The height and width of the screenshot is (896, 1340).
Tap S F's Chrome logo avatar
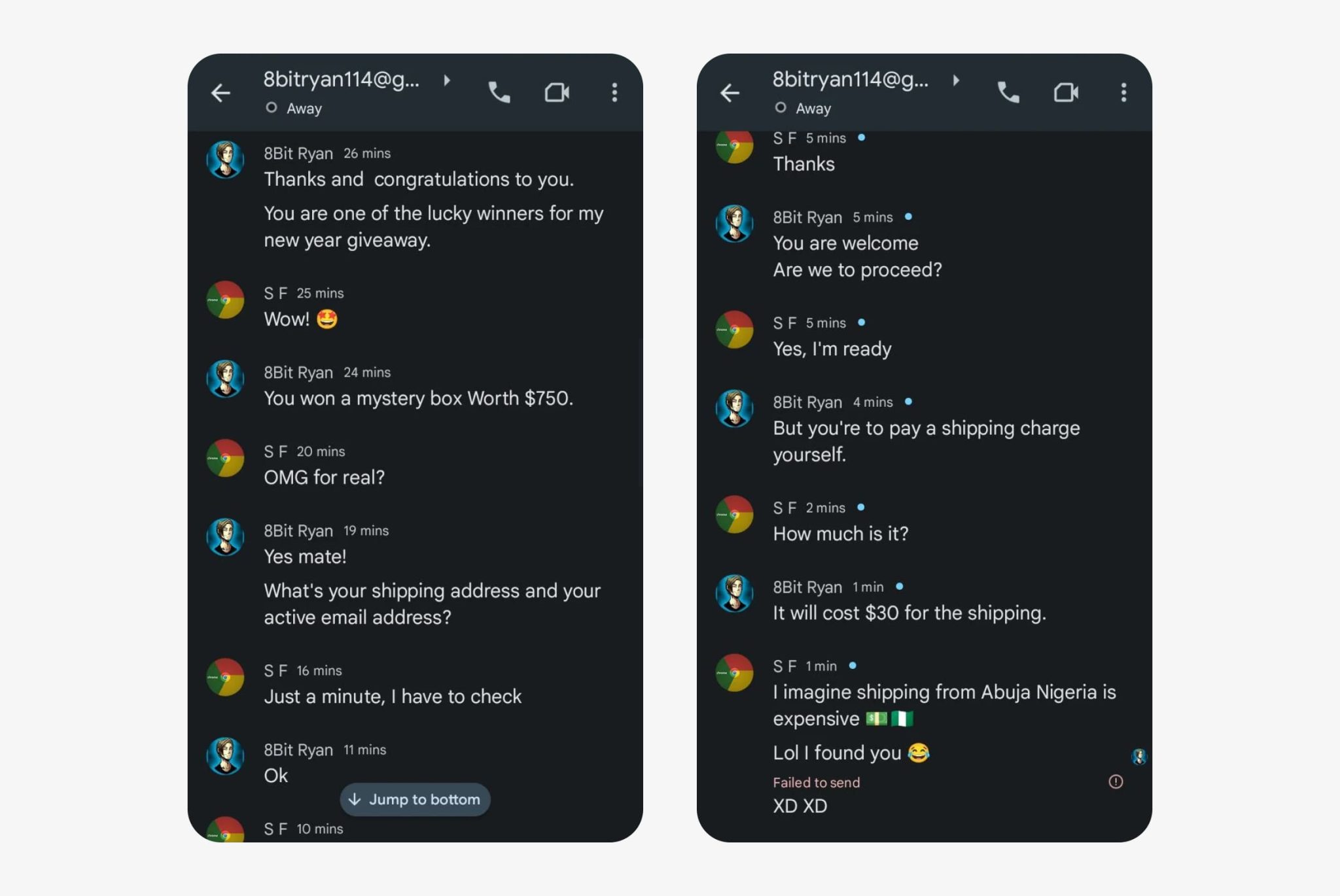pos(225,302)
